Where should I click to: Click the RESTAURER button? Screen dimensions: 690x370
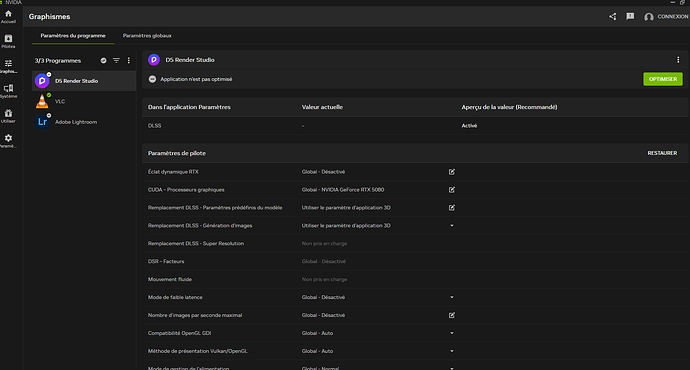point(662,153)
